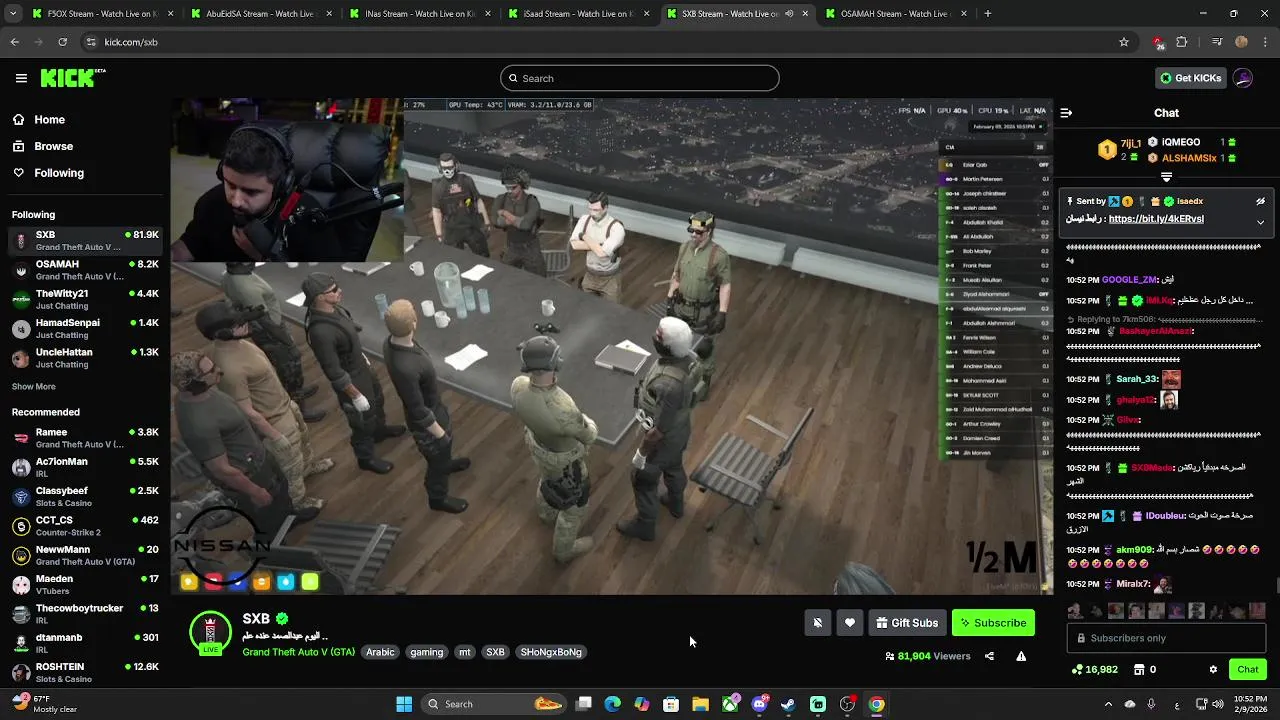Open user profile avatar menu
Viewport: 1280px width, 720px height.
tap(1243, 78)
